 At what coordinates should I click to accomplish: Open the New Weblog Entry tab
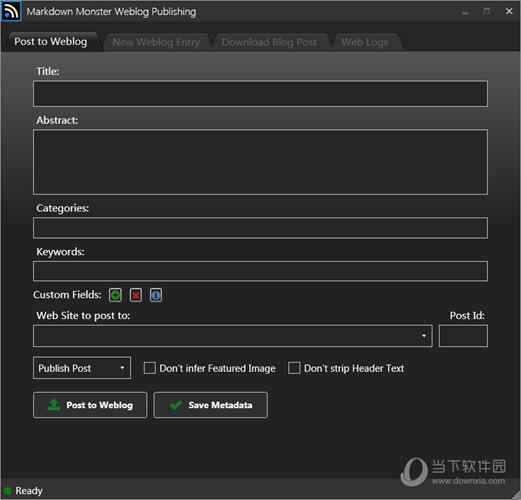click(156, 42)
